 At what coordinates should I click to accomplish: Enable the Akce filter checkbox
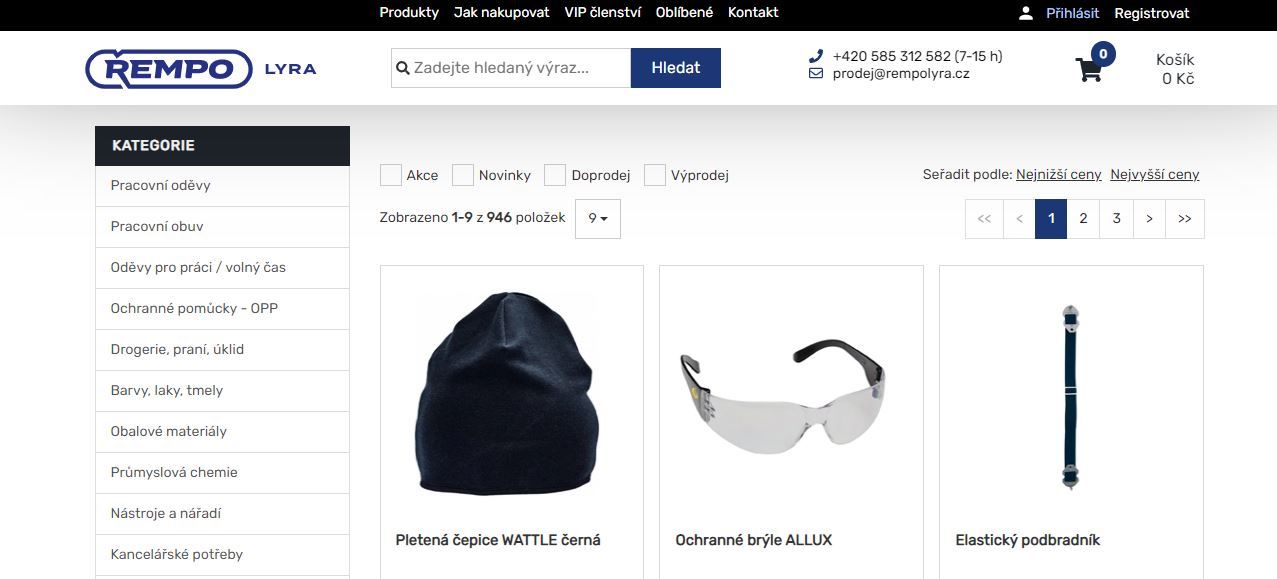[x=391, y=175]
